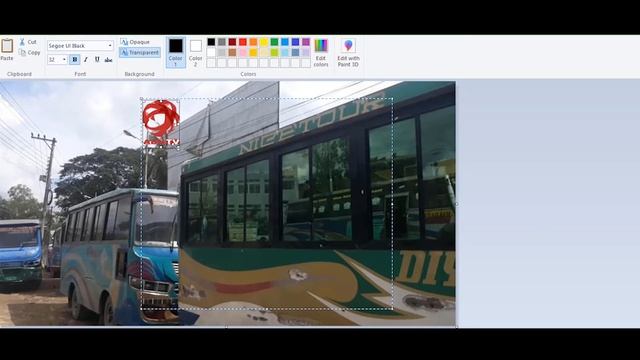Pick the purple color swatch in top row
The width and height of the screenshot is (640, 360).
click(306, 42)
